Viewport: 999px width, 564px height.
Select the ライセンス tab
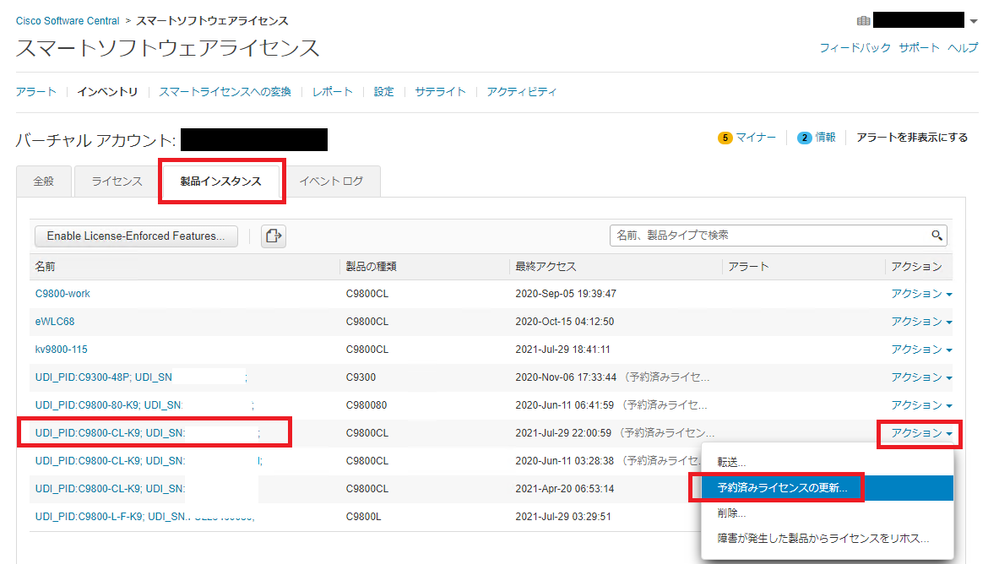117,182
